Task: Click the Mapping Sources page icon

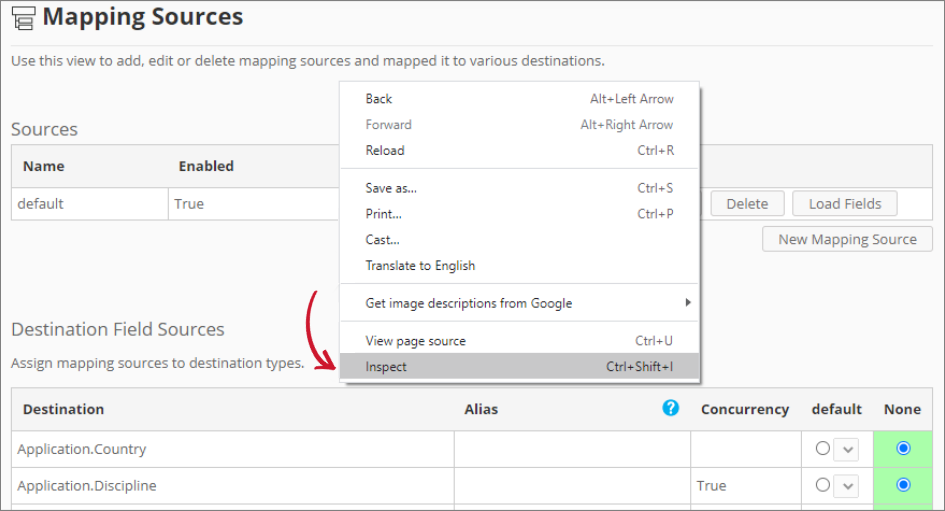Action: click(24, 18)
